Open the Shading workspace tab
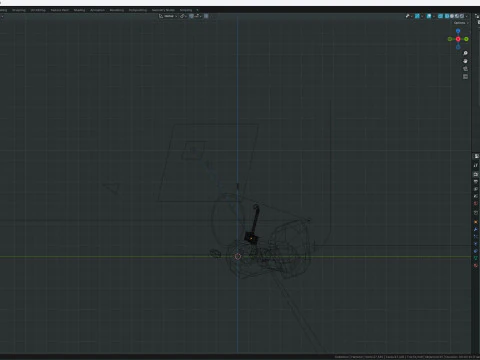 pyautogui.click(x=79, y=10)
